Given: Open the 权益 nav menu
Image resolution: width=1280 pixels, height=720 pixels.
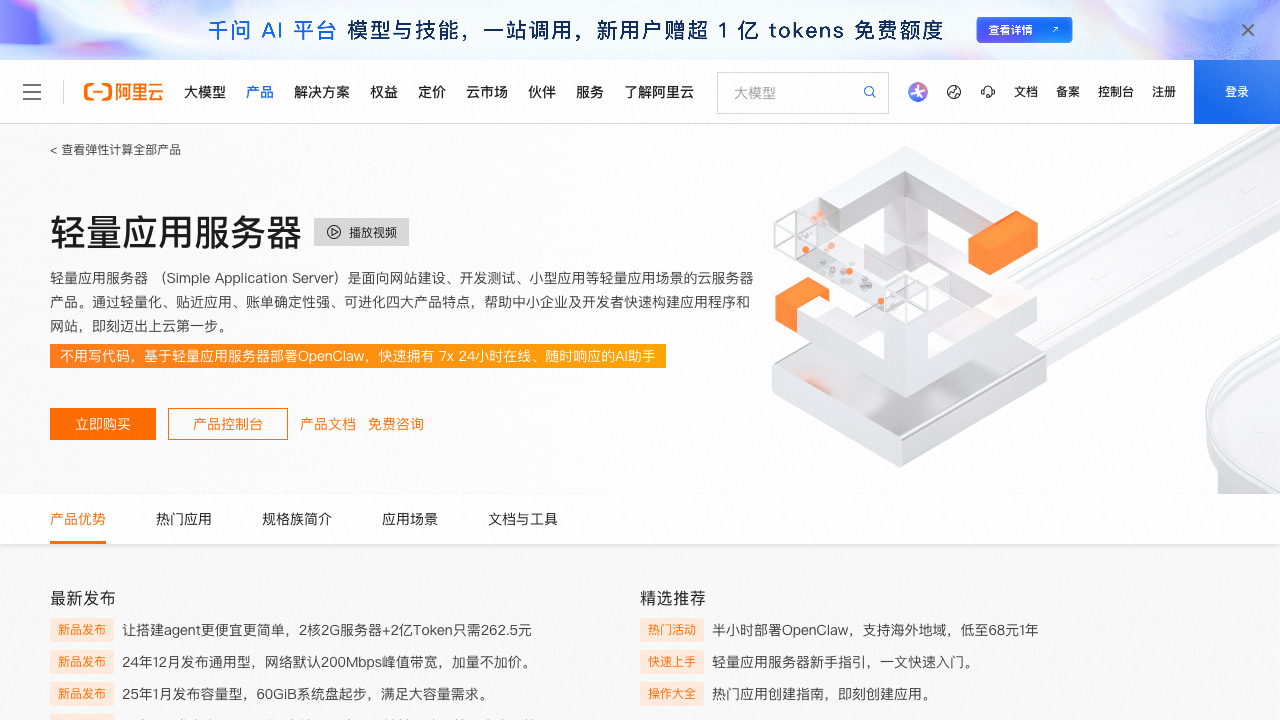Looking at the screenshot, I should tap(384, 92).
